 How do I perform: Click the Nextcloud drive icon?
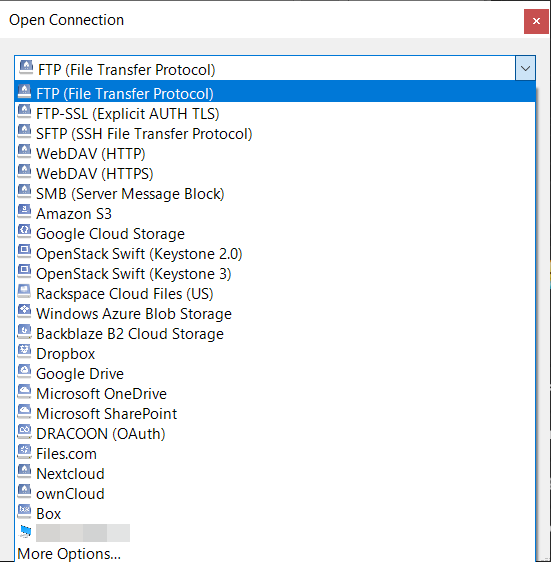(24, 471)
